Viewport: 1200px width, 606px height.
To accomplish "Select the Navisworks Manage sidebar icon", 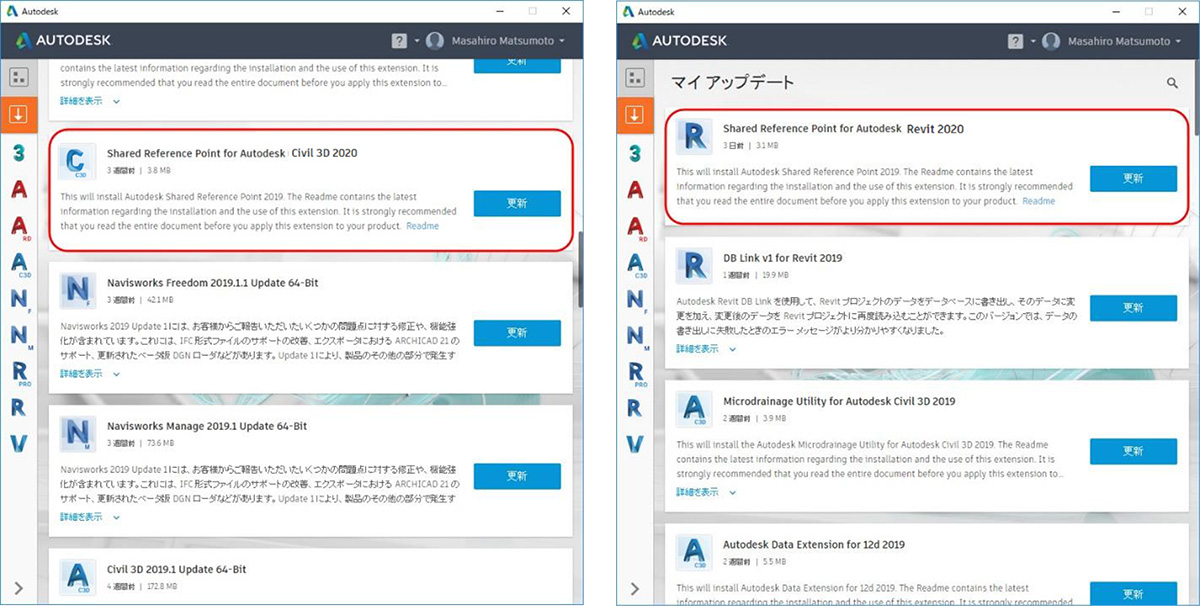I will pos(19,333).
